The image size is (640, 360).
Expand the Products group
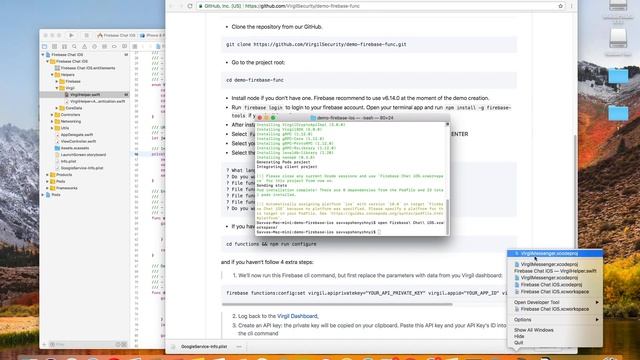(x=48, y=175)
